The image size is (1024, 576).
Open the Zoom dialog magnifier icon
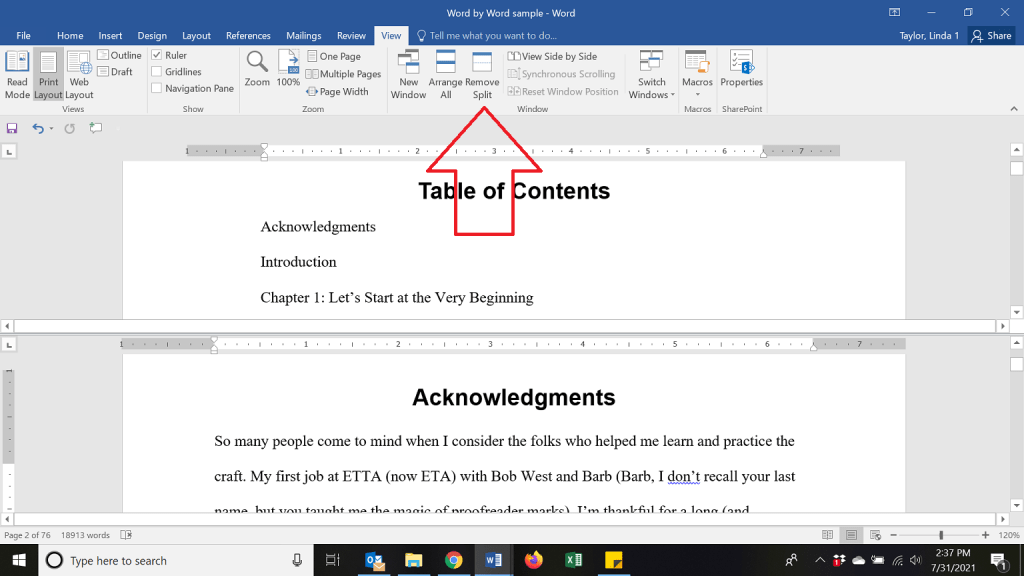pyautogui.click(x=257, y=68)
